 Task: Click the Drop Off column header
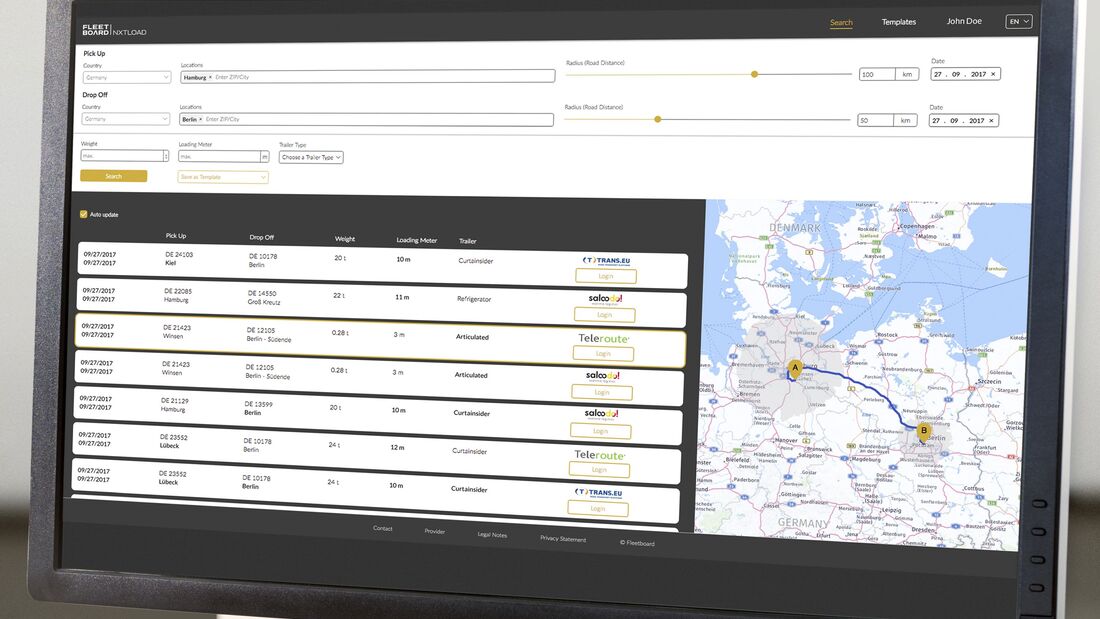click(262, 237)
